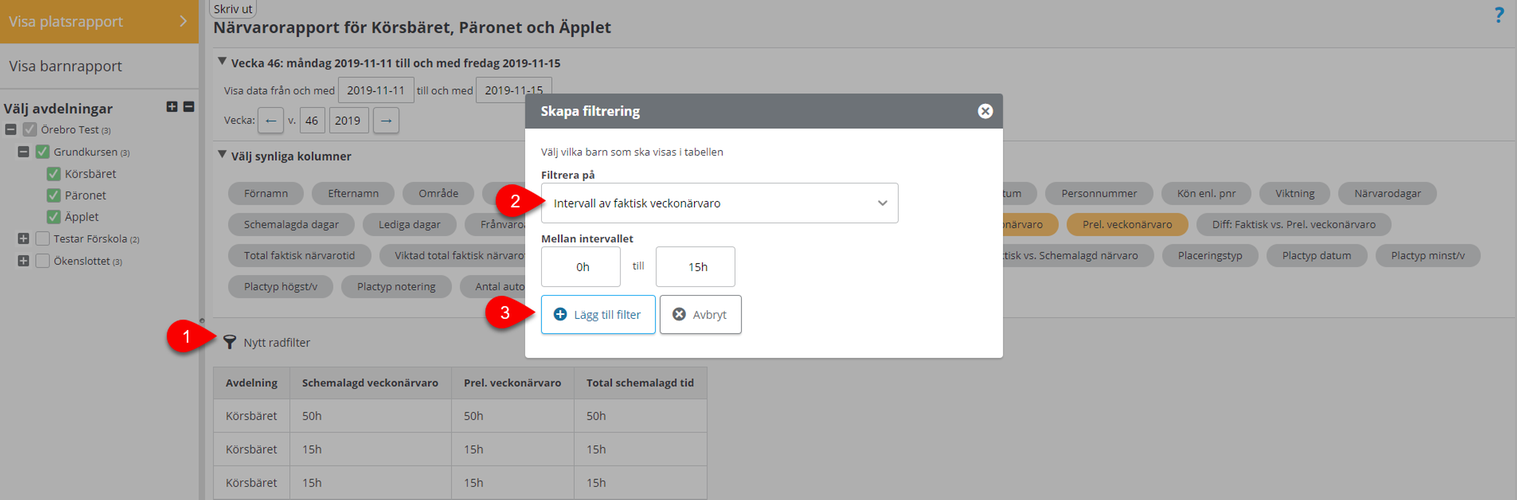Click the Avbryt button
The width and height of the screenshot is (1517, 500).
pos(700,314)
